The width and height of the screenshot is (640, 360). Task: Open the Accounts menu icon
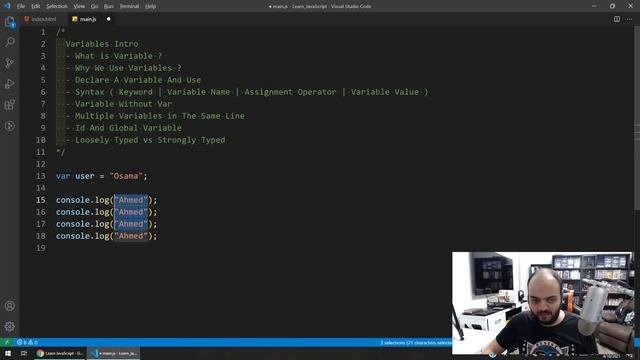coord(10,306)
